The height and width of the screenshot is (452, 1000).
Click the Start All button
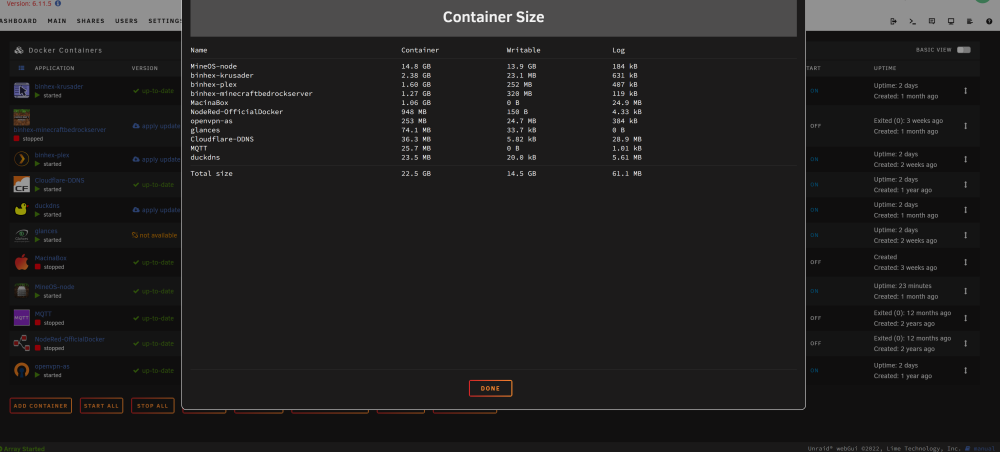(101, 405)
